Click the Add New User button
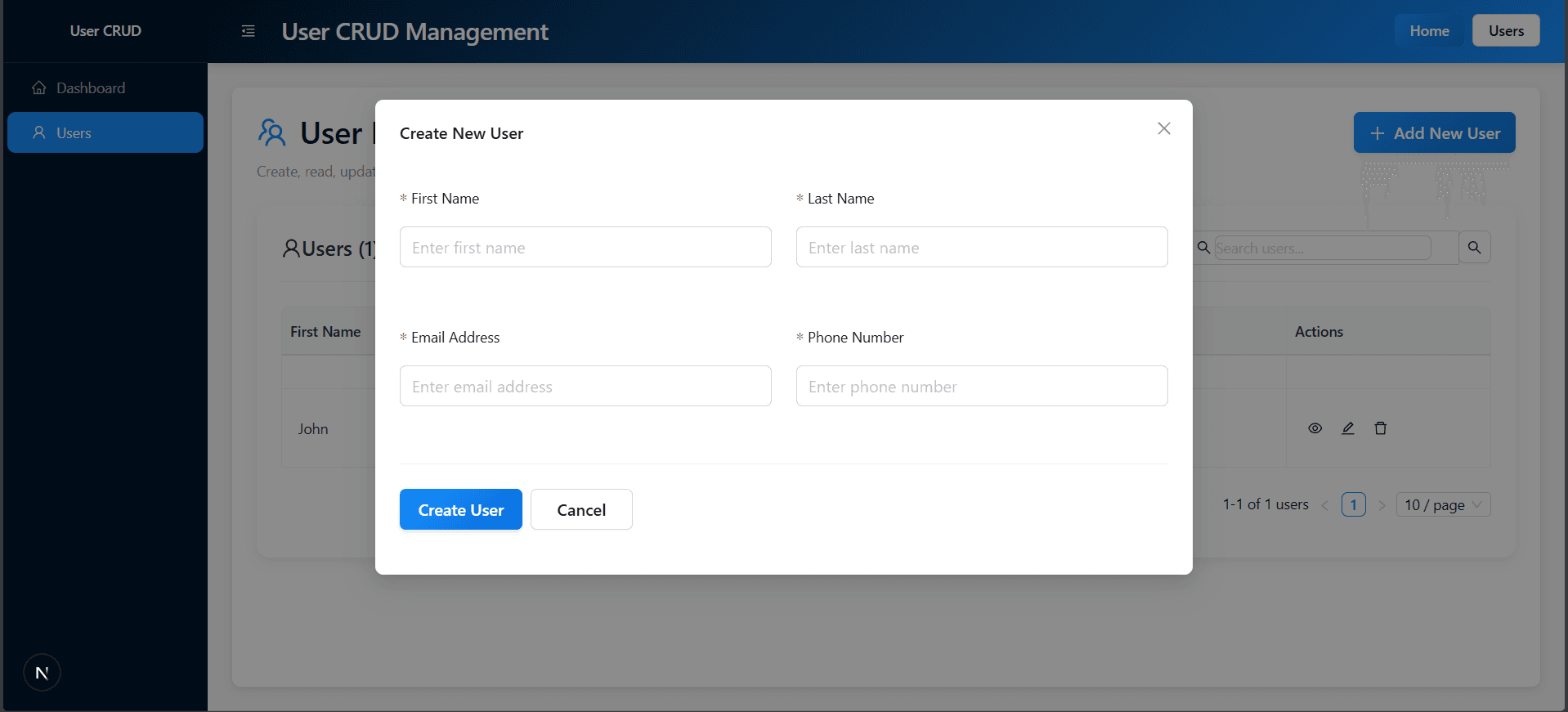The image size is (1568, 712). point(1434,132)
